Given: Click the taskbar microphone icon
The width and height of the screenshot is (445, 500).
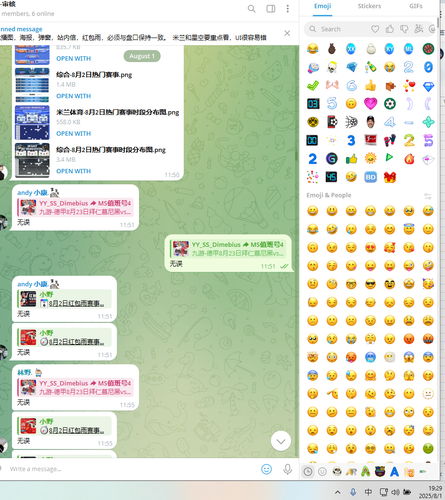Looking at the screenshot, I should point(353,492).
